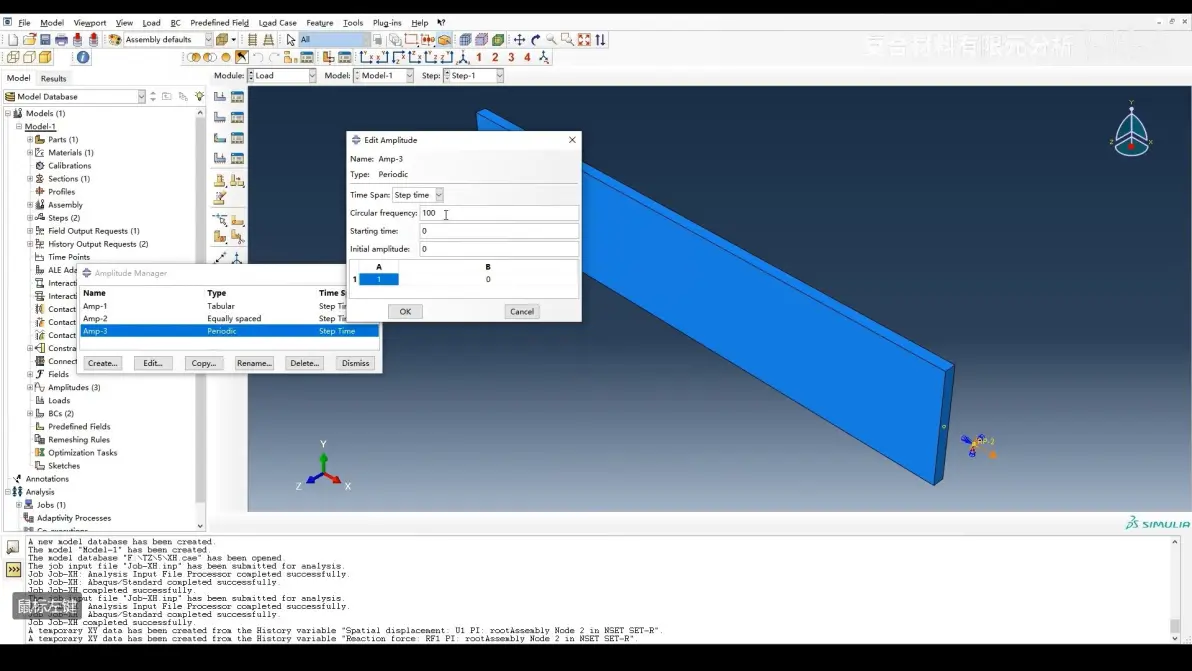Open the Boundary Condition Manager icon

[237, 117]
